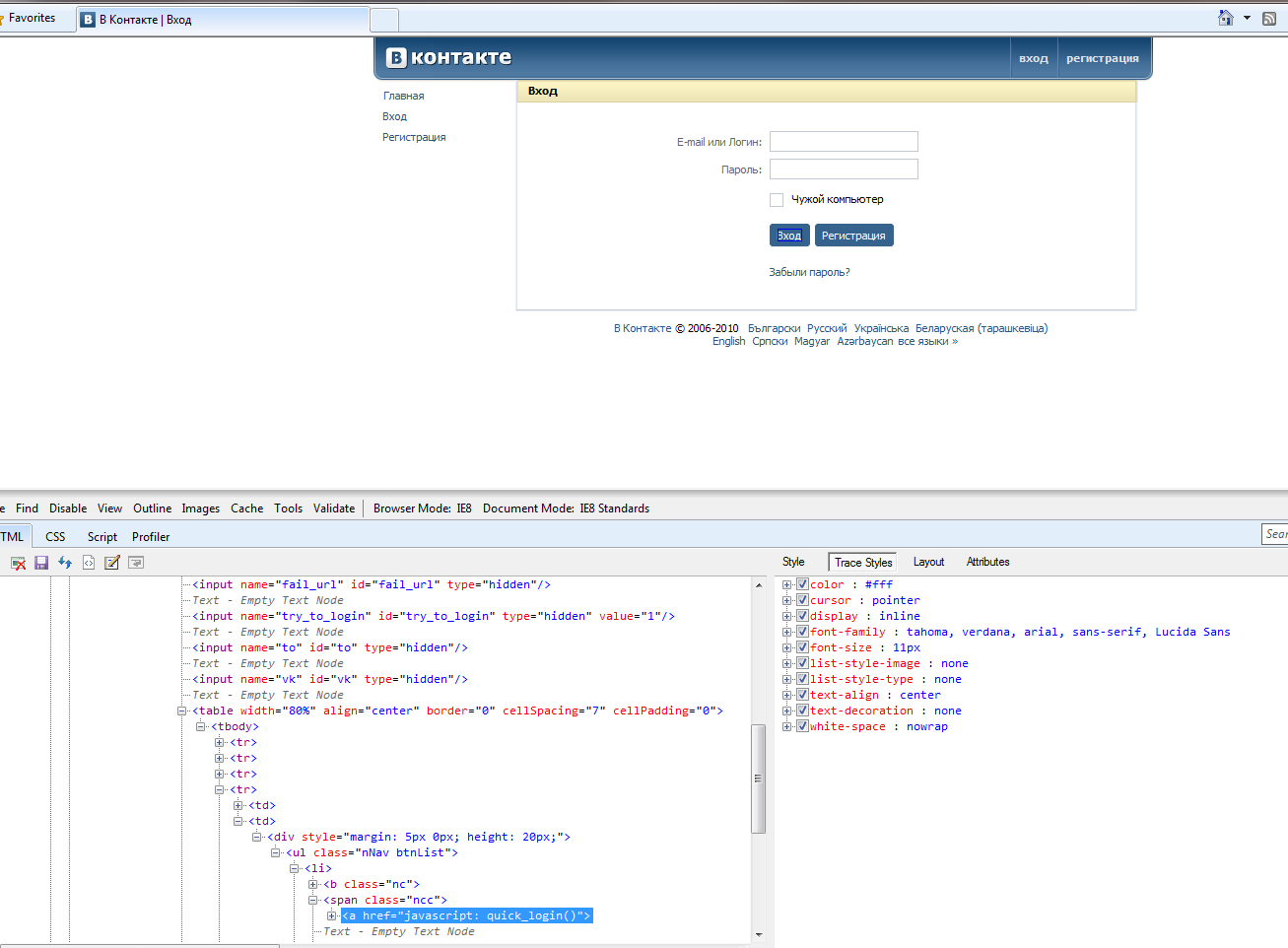This screenshot has height=948, width=1288.
Task: Uncheck the list-style-image checkbox
Action: (802, 663)
